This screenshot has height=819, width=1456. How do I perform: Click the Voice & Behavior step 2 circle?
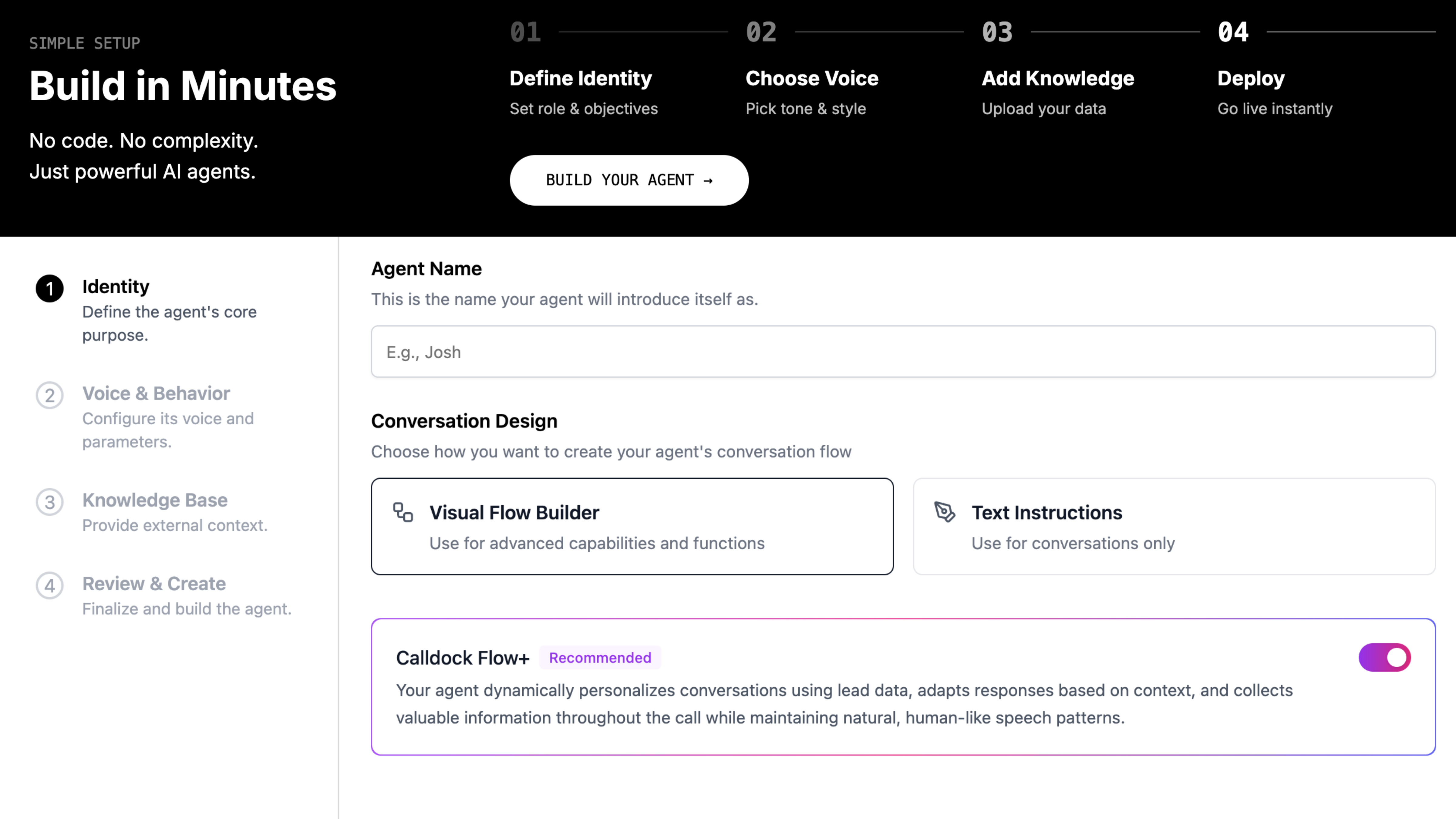[x=50, y=395]
